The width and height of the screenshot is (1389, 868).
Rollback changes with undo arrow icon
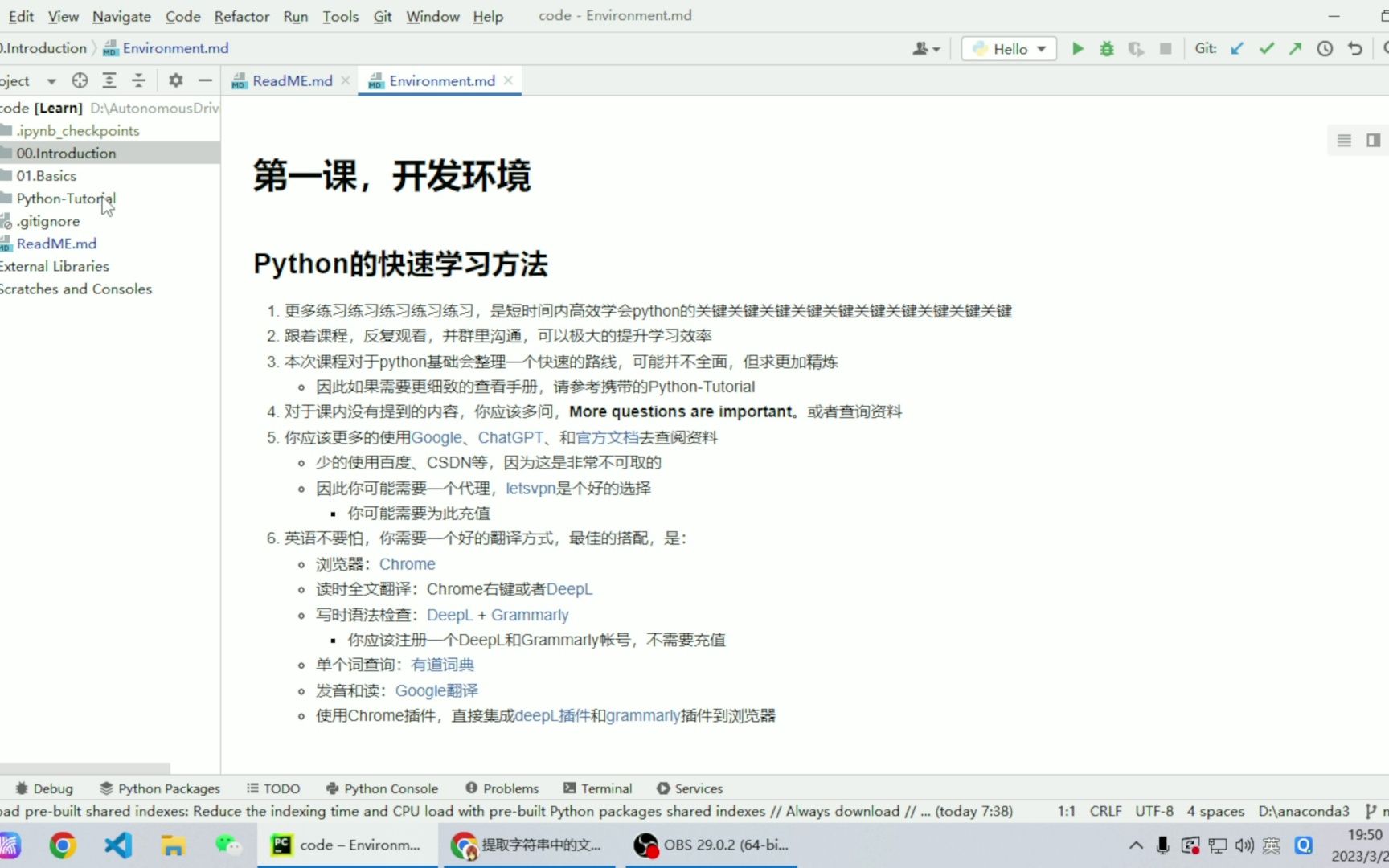[x=1355, y=49]
